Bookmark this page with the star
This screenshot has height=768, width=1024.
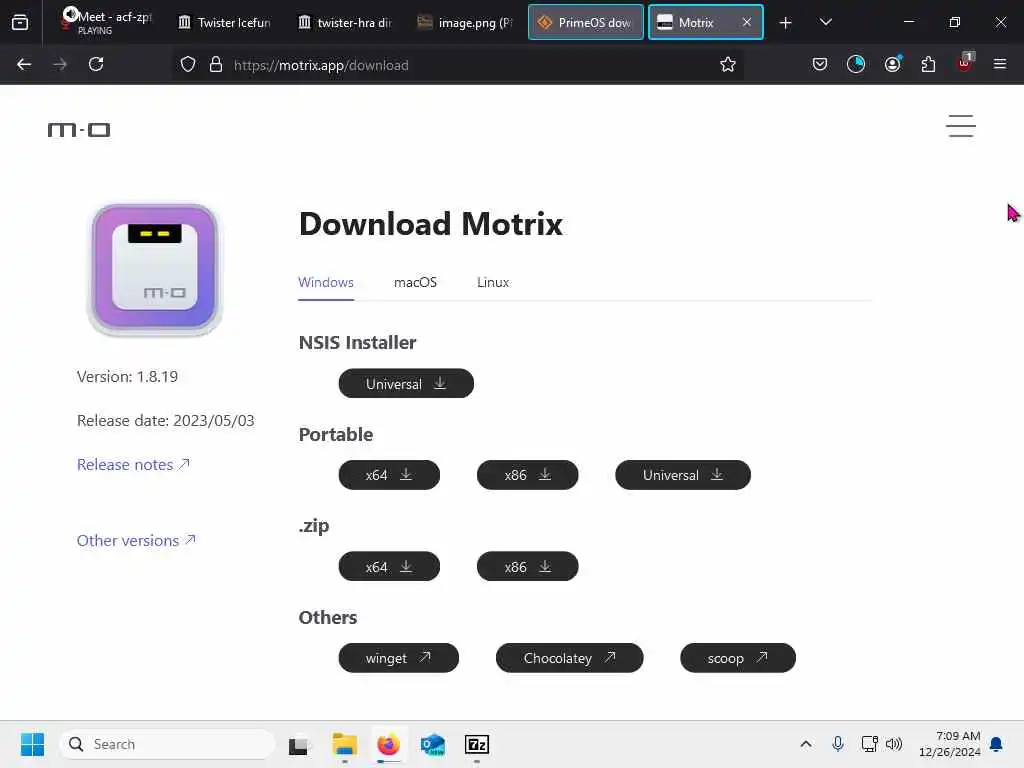click(728, 65)
